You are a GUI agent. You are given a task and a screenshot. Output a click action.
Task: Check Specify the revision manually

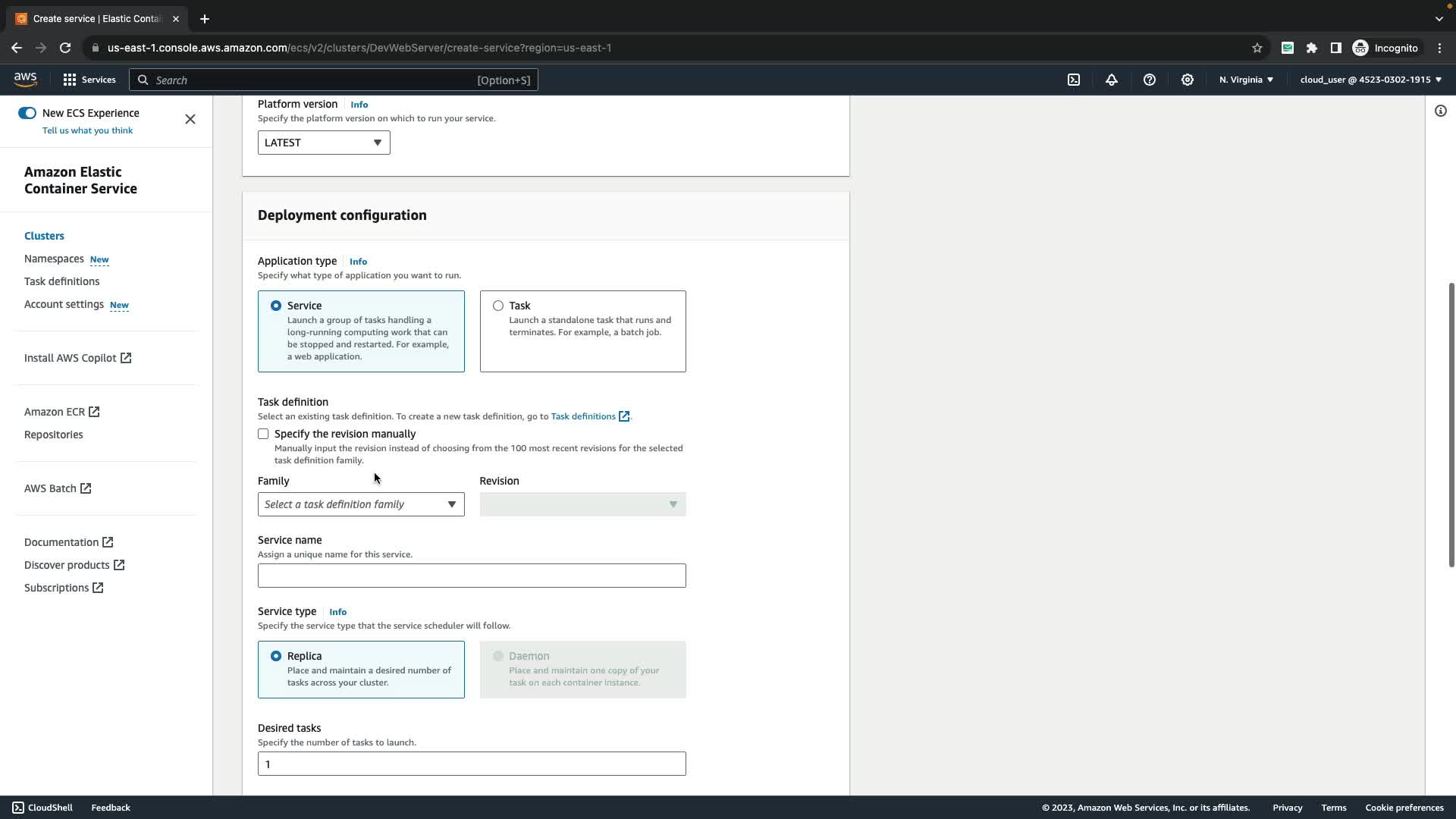263,434
